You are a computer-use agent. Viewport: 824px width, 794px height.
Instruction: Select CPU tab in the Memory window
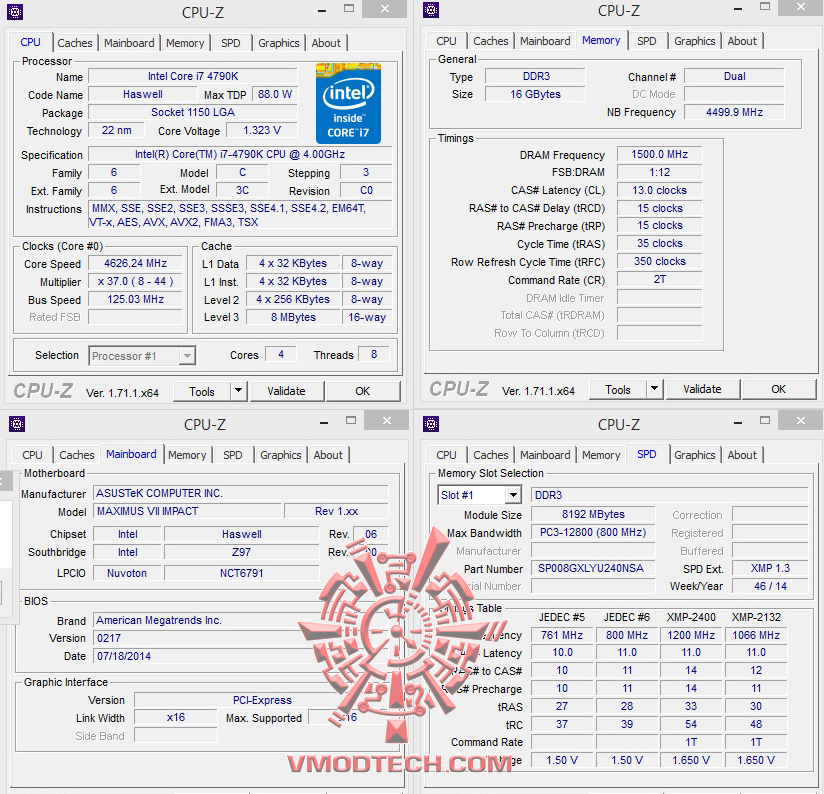pyautogui.click(x=446, y=41)
